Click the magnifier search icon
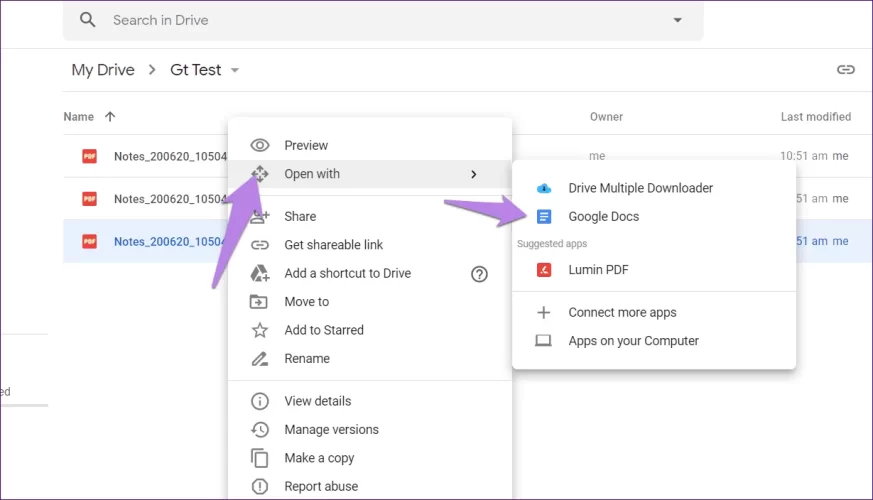 [88, 20]
